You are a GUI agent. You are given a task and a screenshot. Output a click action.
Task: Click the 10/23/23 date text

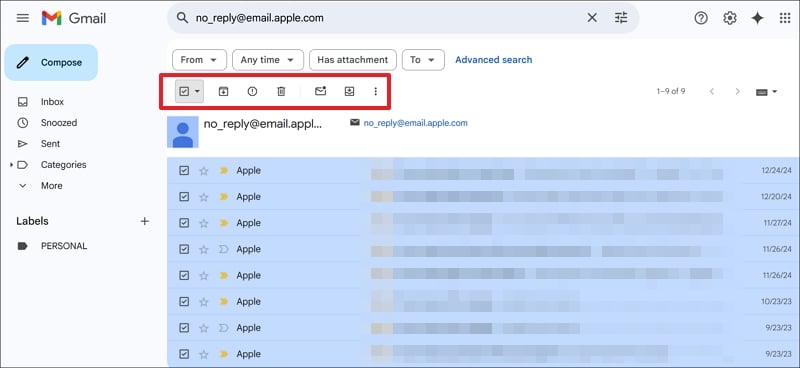coord(777,302)
